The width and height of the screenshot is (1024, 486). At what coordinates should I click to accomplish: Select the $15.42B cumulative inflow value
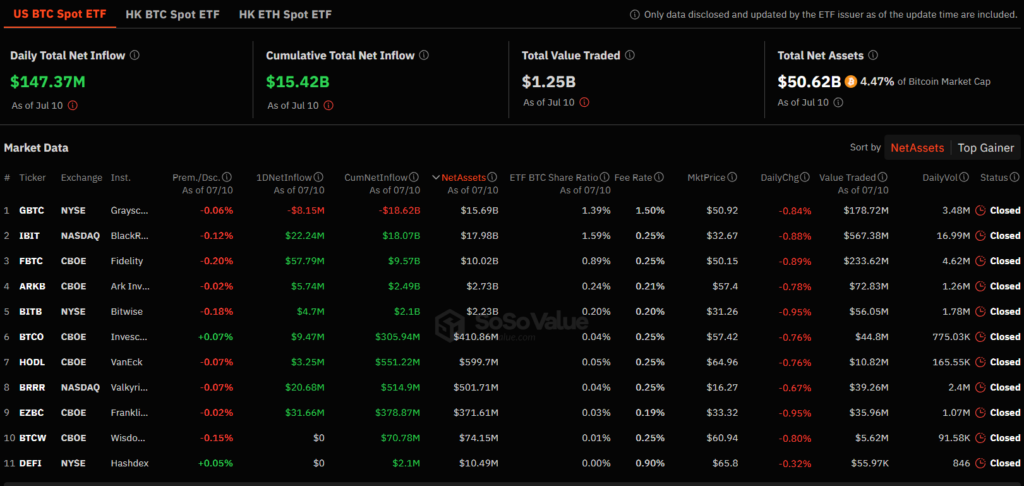[298, 82]
